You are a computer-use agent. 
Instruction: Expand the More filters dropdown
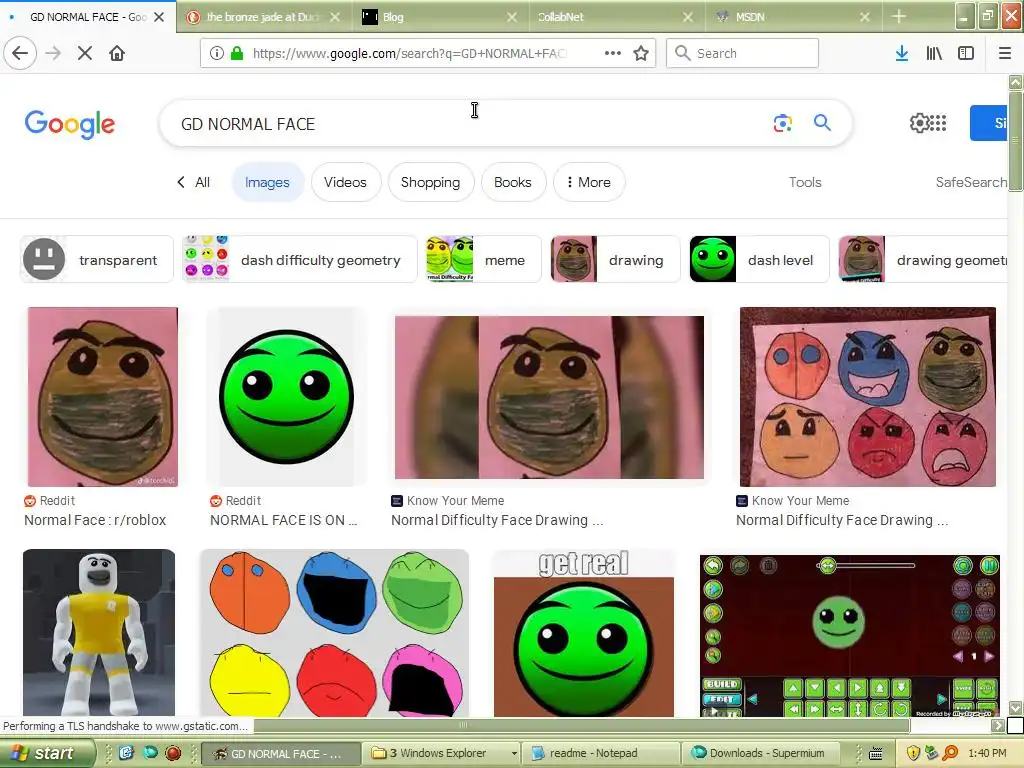tap(588, 182)
